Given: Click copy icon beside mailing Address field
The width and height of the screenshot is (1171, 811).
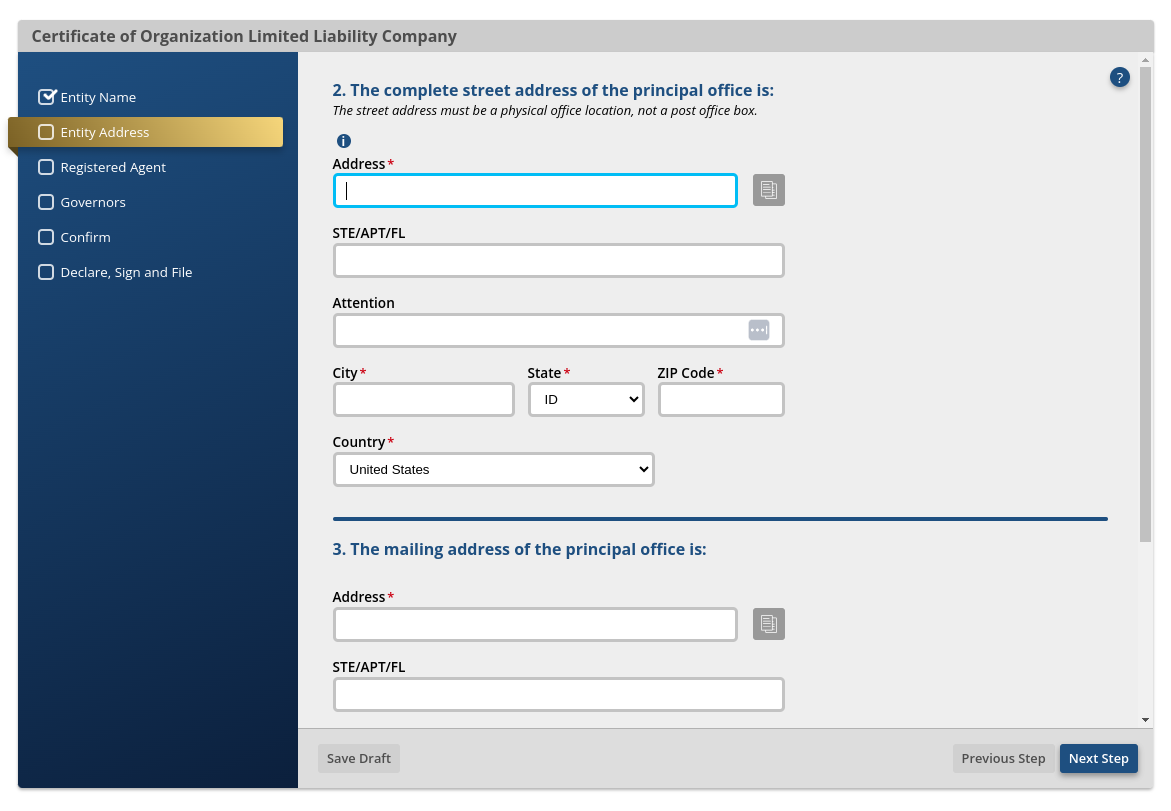Looking at the screenshot, I should point(768,624).
